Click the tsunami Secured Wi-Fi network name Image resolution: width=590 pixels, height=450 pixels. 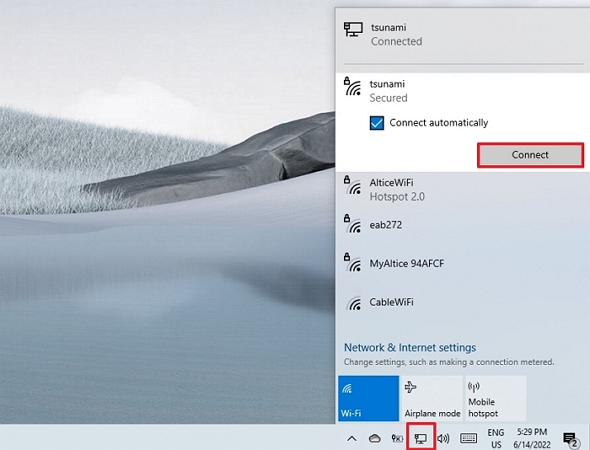point(387,84)
